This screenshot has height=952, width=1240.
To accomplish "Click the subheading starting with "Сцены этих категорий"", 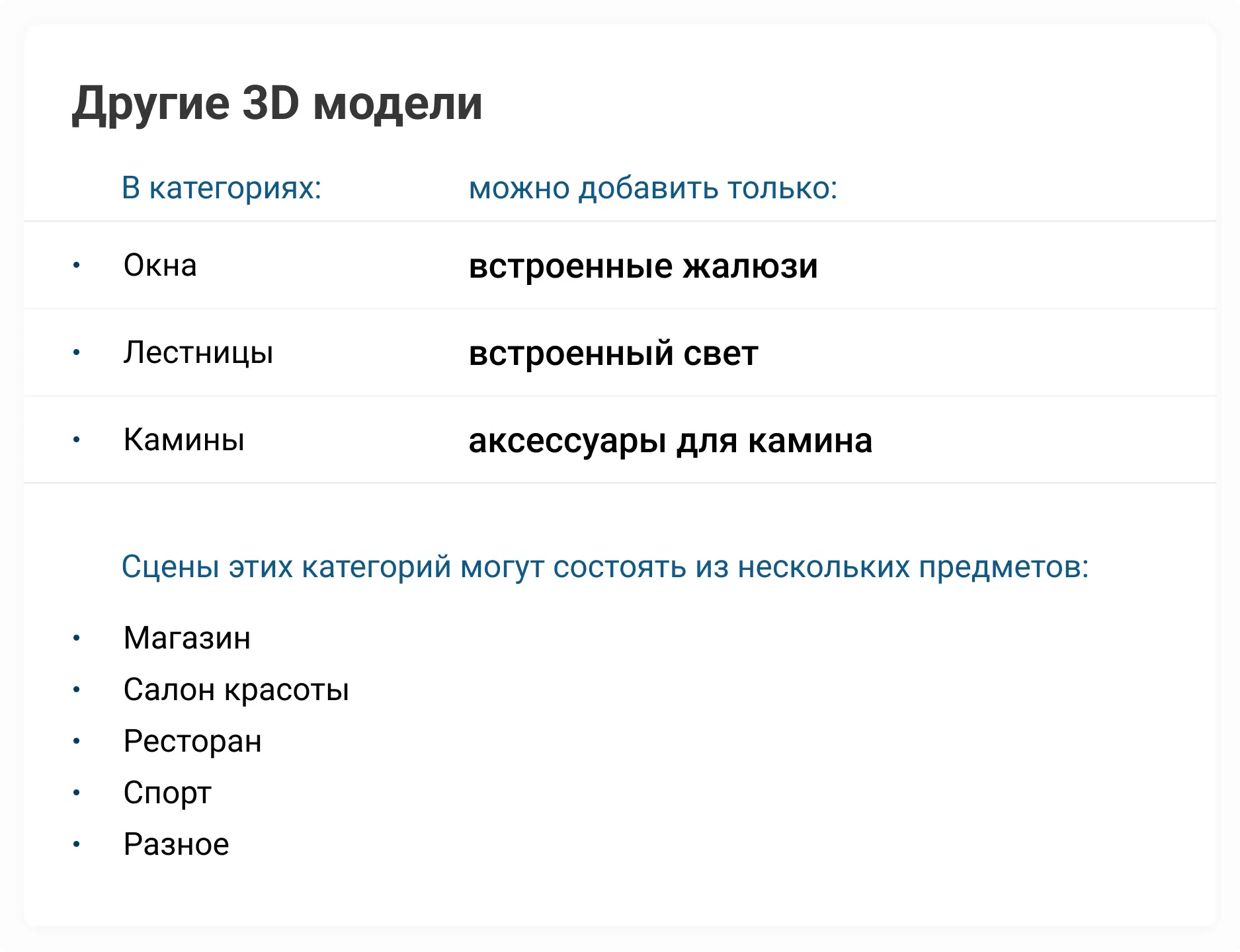I will 604,567.
